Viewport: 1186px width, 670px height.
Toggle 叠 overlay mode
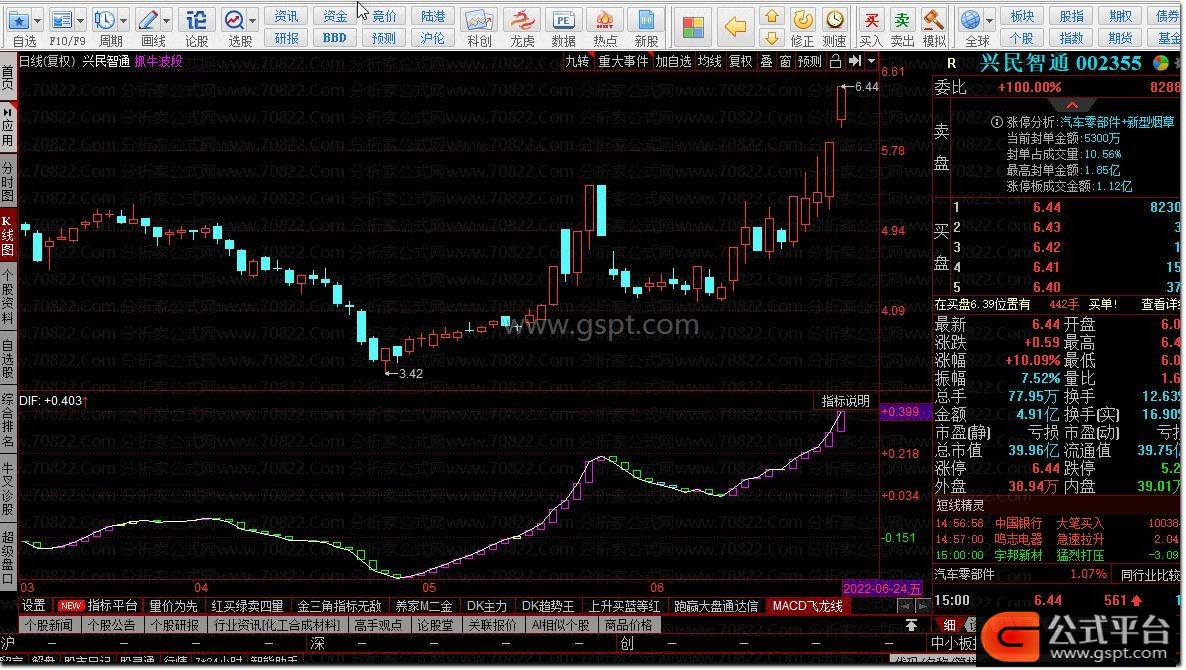[766, 61]
